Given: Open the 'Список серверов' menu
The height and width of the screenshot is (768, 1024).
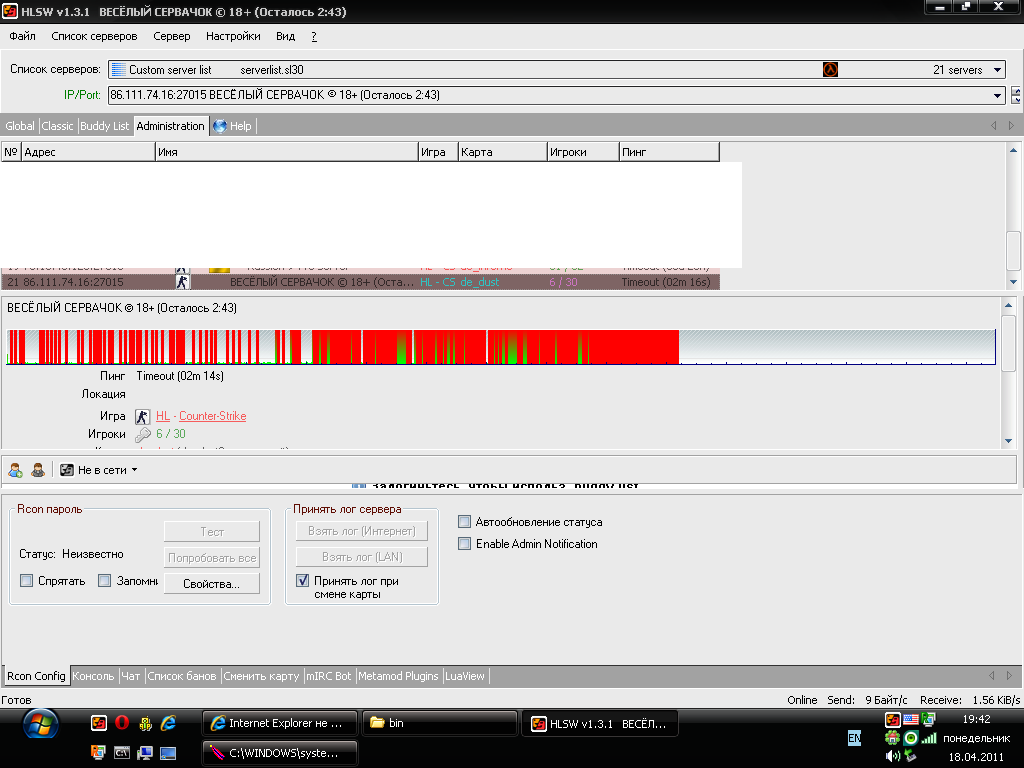Looking at the screenshot, I should pyautogui.click(x=94, y=36).
